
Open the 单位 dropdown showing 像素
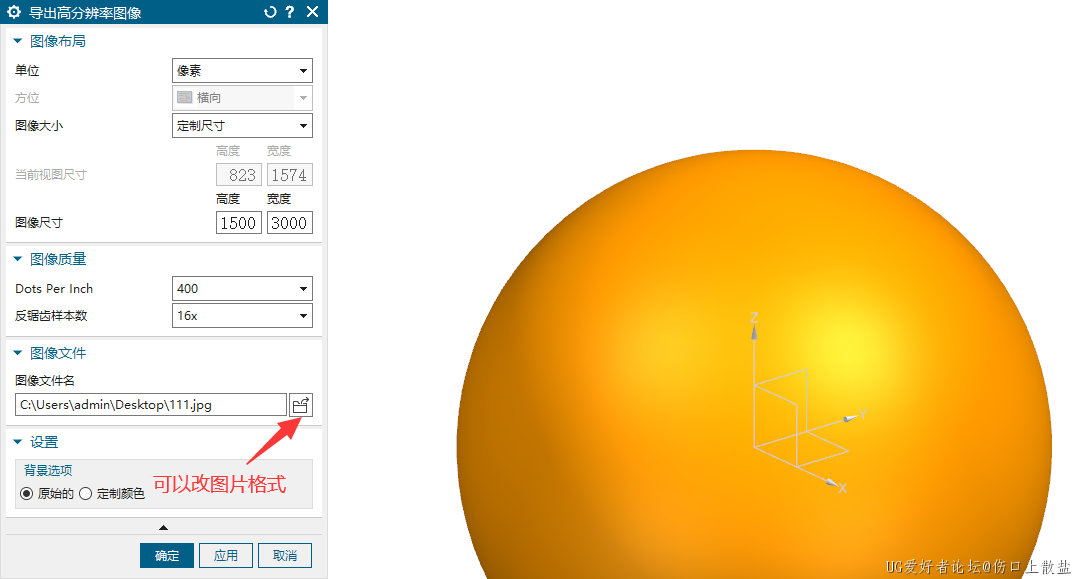[242, 71]
